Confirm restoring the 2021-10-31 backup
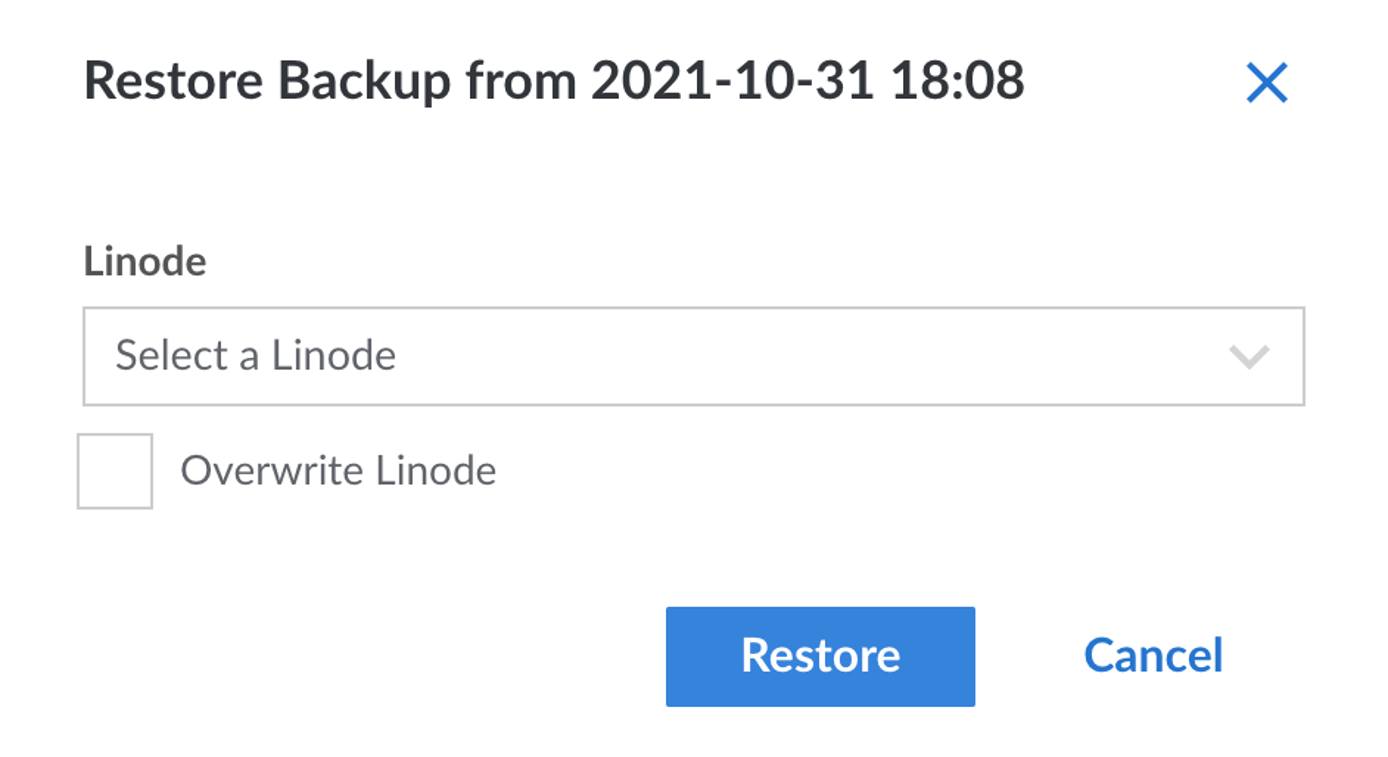The width and height of the screenshot is (1388, 757). 820,655
